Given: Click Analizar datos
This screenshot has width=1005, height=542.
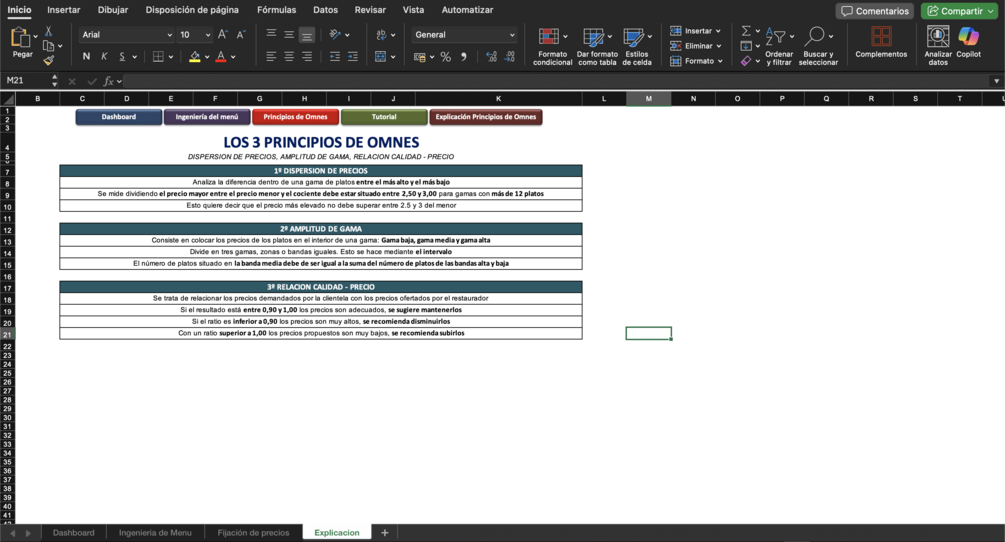Looking at the screenshot, I should (938, 46).
